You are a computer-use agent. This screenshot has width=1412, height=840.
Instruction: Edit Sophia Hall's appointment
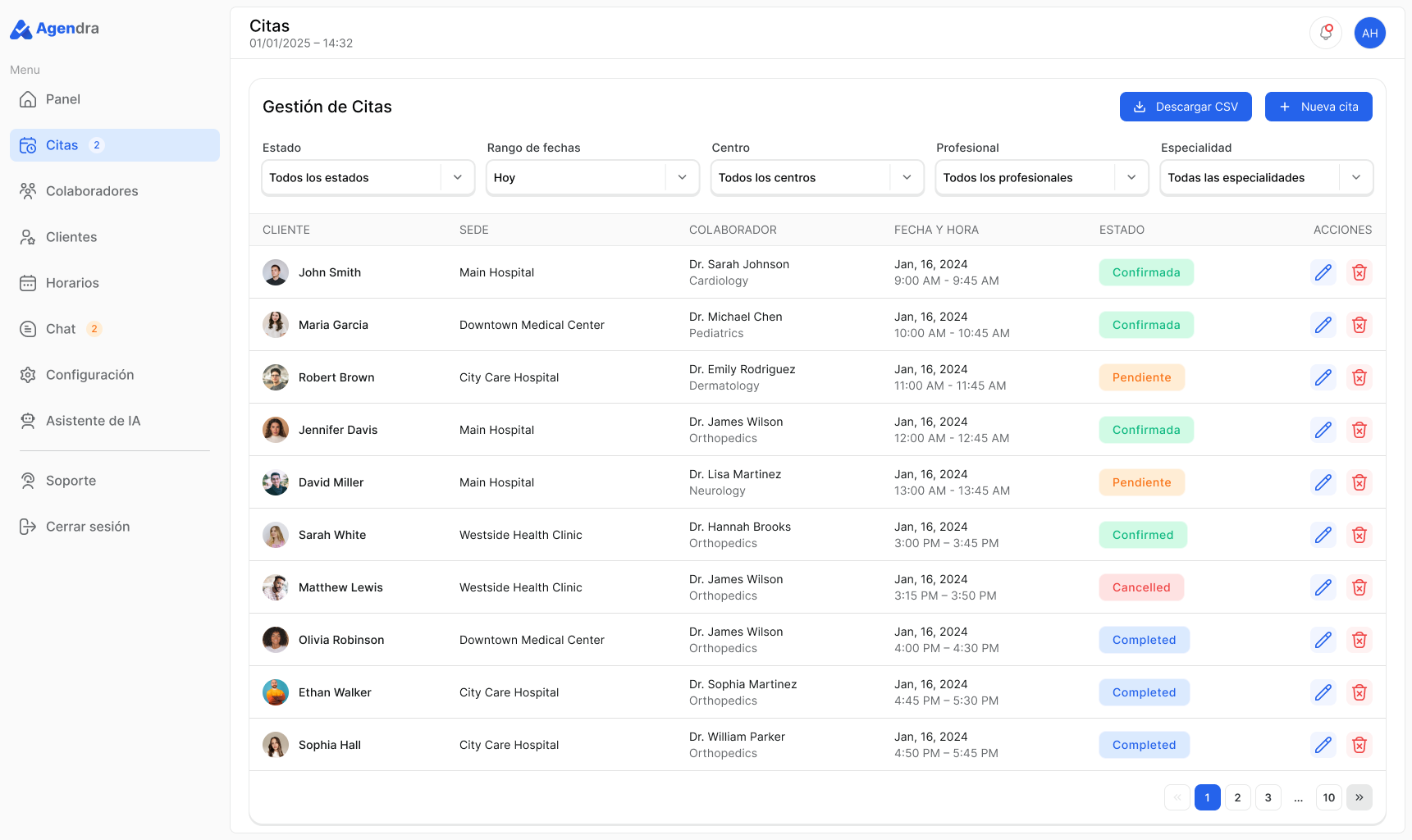[1323, 745]
